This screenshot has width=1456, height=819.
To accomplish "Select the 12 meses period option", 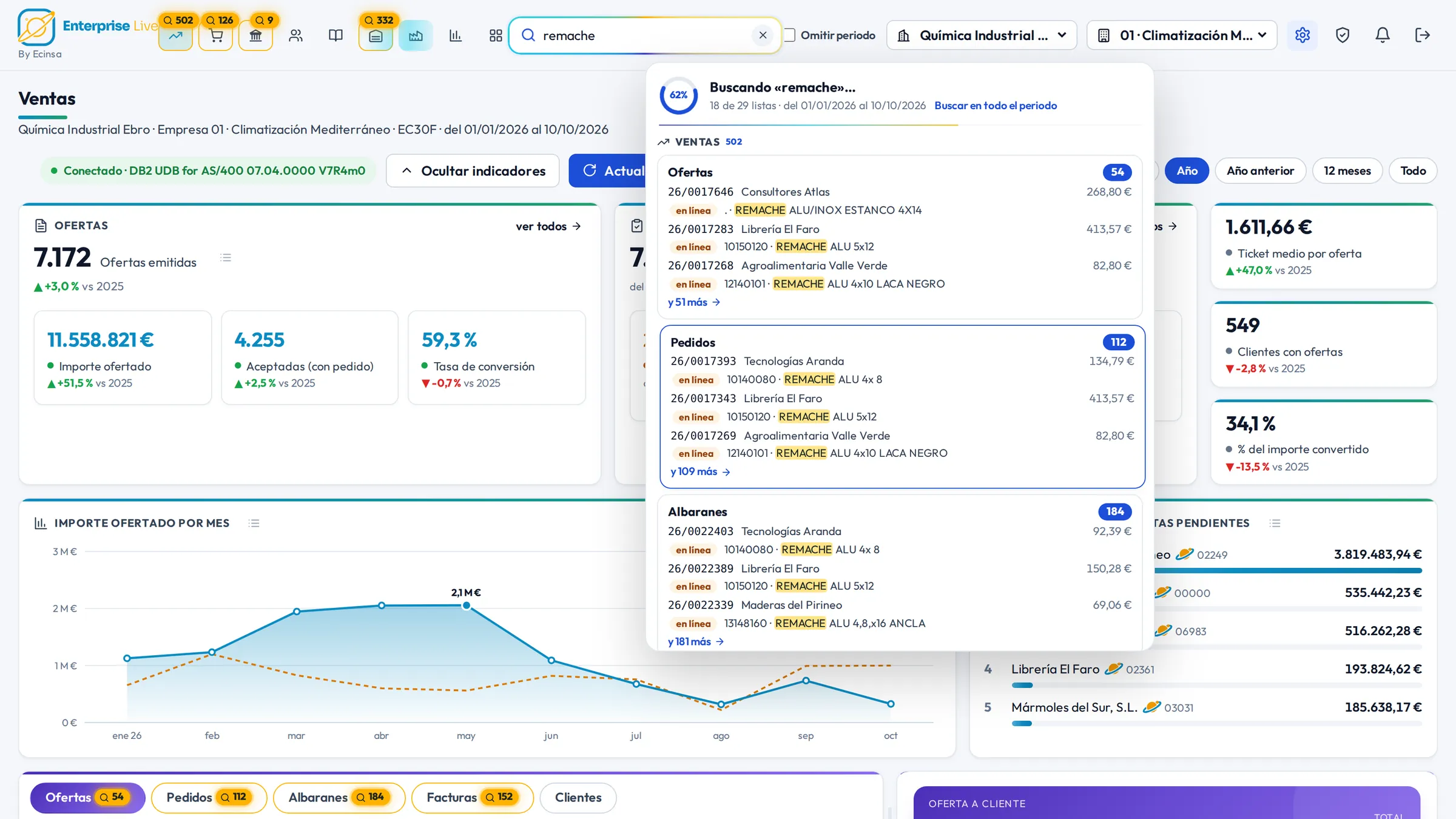I will pos(1347,170).
